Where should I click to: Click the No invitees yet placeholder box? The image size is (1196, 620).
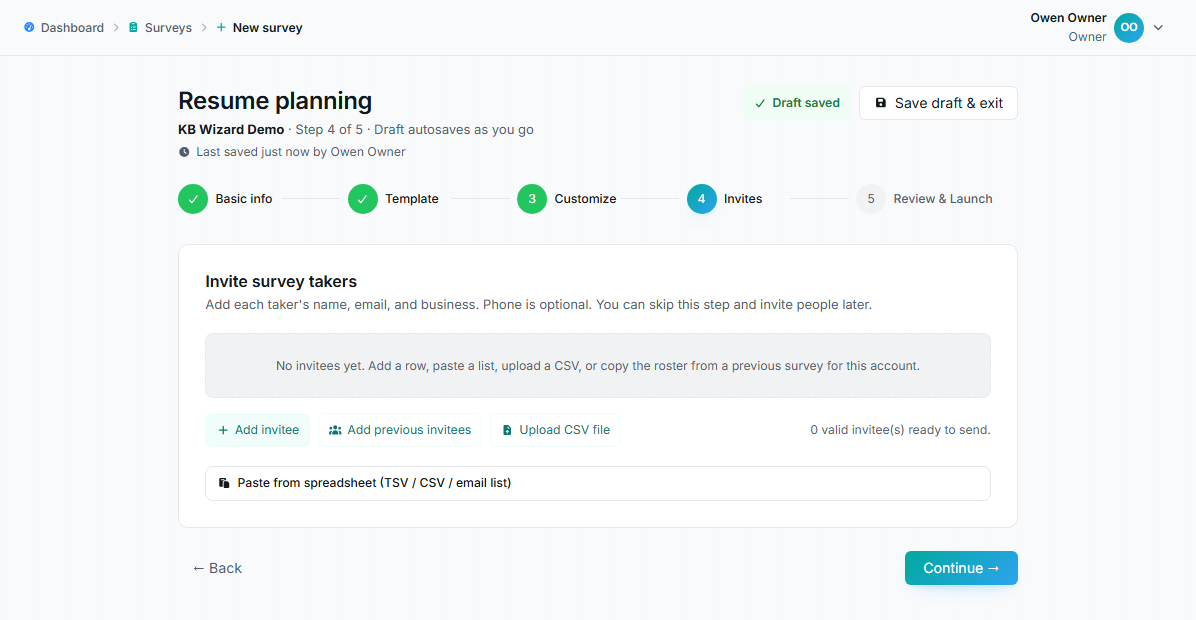click(598, 365)
